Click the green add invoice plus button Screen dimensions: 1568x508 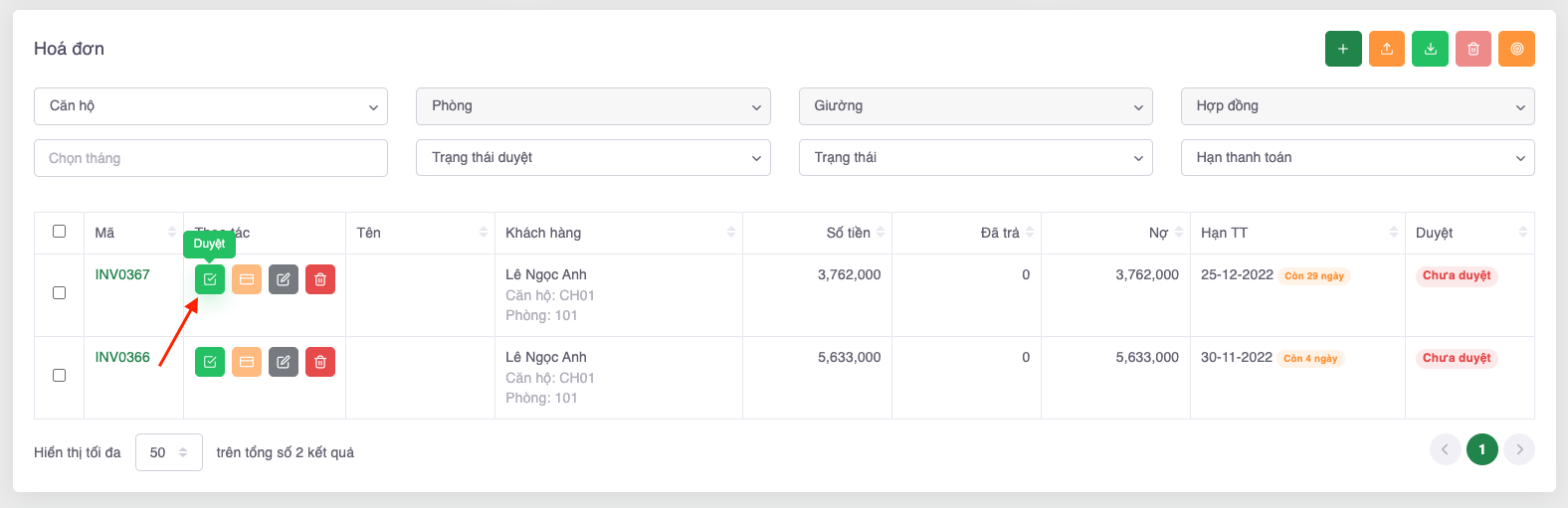(1343, 49)
